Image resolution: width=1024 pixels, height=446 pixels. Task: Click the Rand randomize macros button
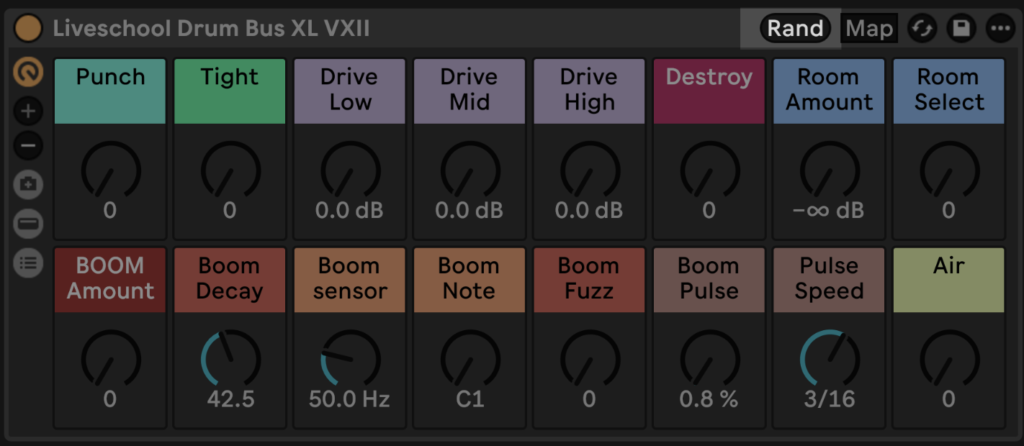point(795,28)
